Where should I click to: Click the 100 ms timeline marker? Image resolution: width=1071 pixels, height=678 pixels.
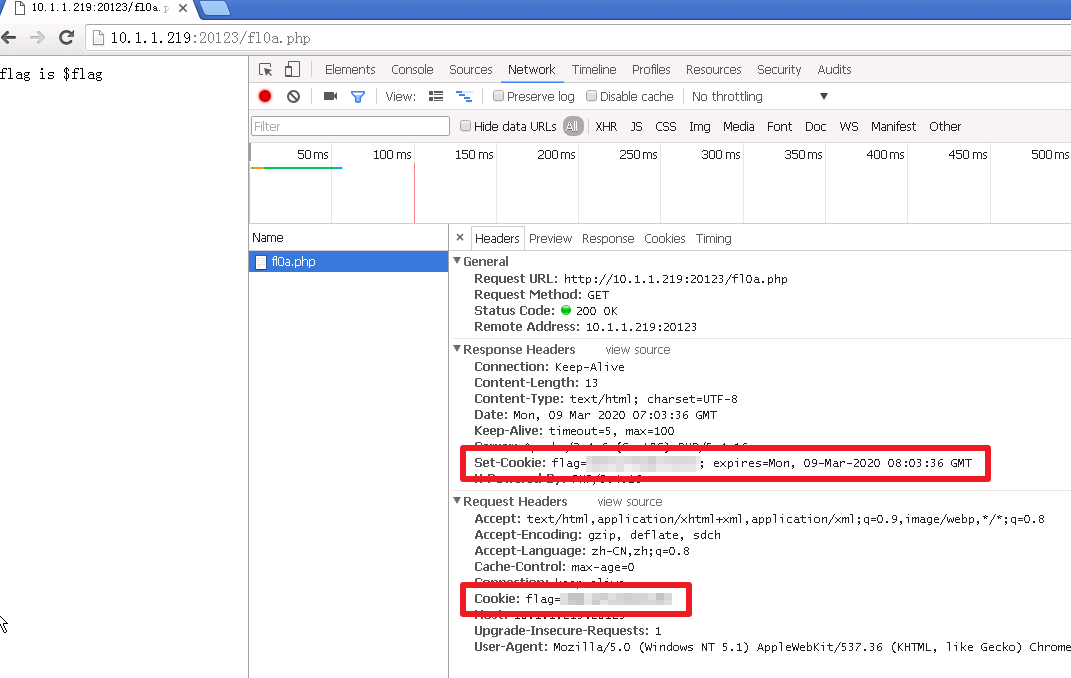click(392, 155)
